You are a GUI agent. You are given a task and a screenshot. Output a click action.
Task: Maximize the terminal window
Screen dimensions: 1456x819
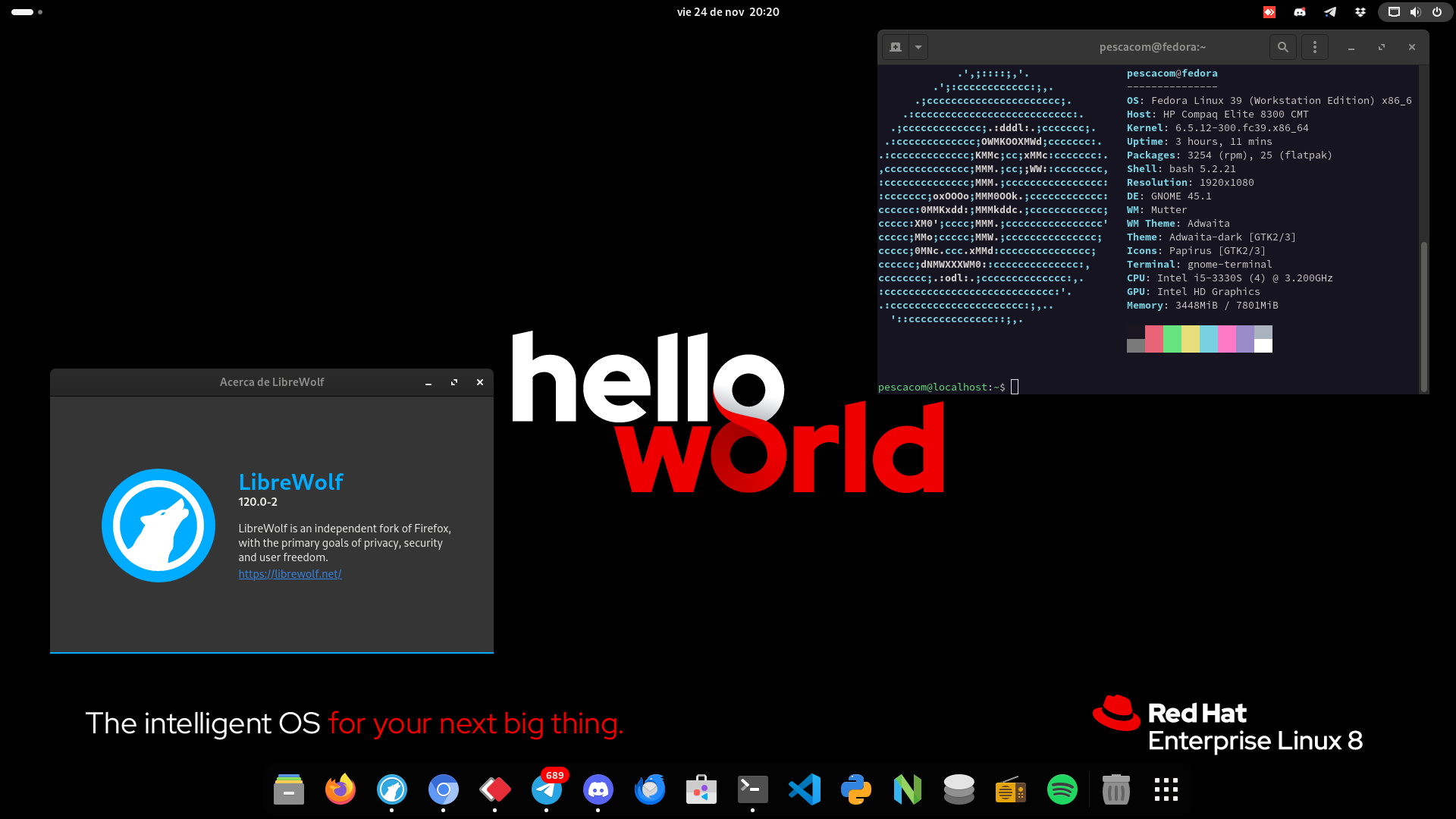(1381, 47)
